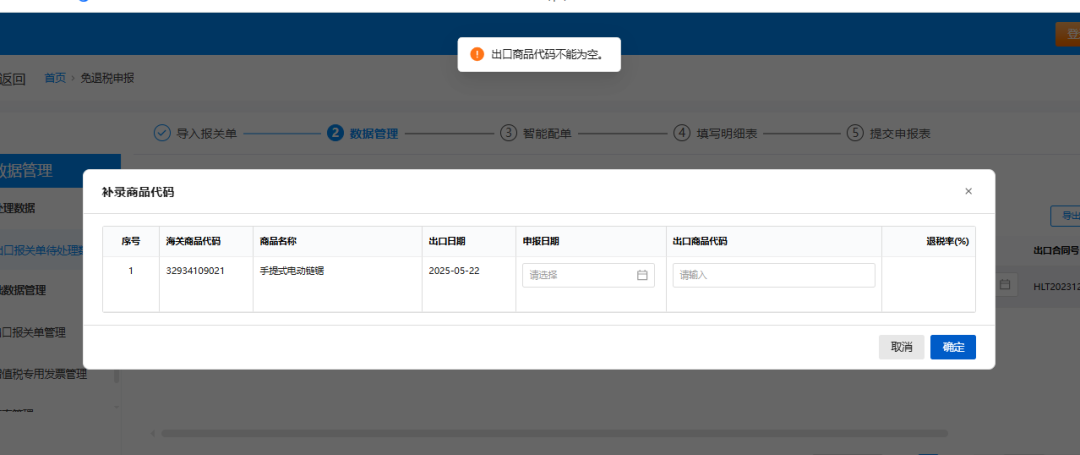
Task: Go to step 提交申报表
Action: point(889,133)
